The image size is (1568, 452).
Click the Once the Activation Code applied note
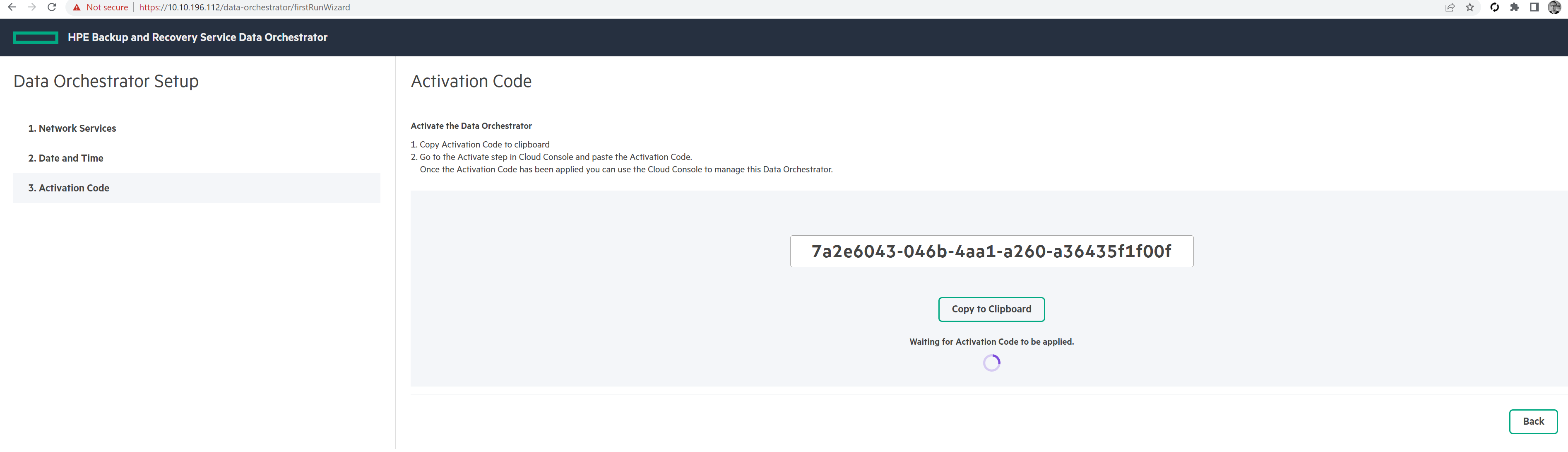coord(626,170)
